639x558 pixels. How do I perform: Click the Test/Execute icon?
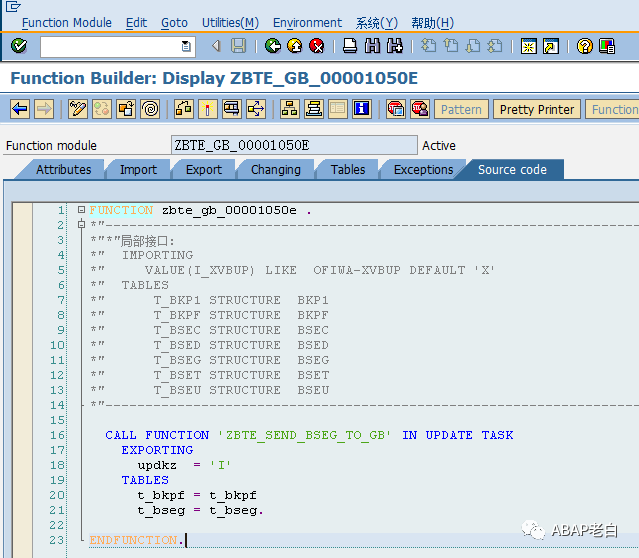[x=232, y=109]
